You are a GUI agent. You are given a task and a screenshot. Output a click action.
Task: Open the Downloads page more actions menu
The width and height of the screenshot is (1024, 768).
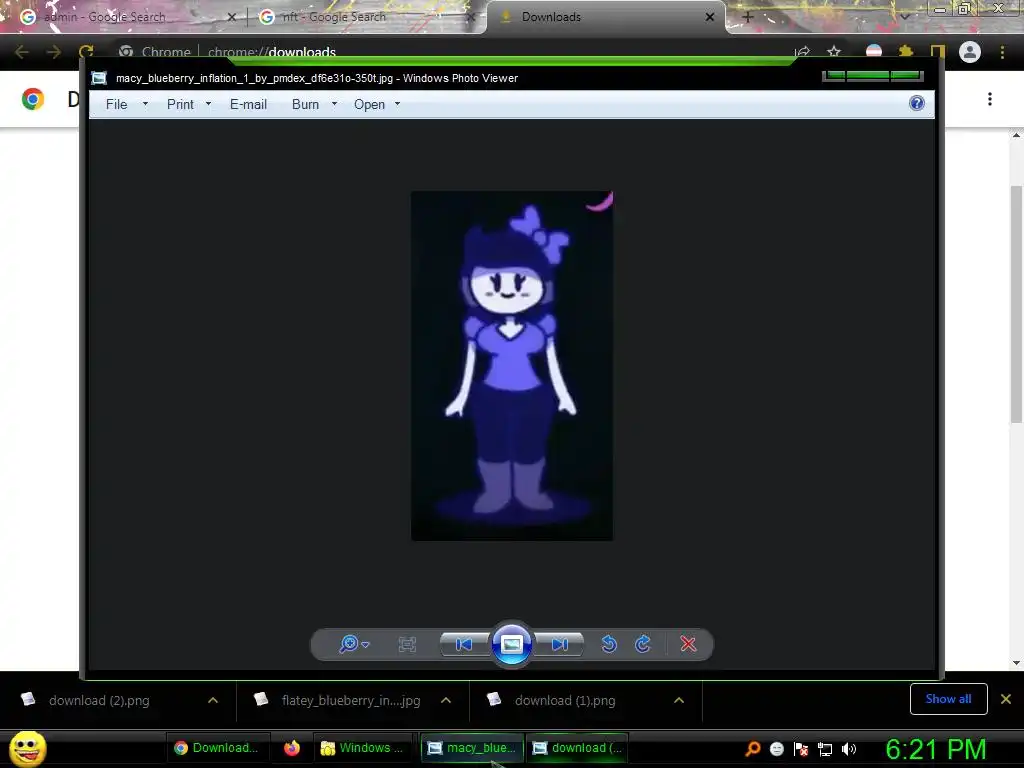click(x=990, y=99)
